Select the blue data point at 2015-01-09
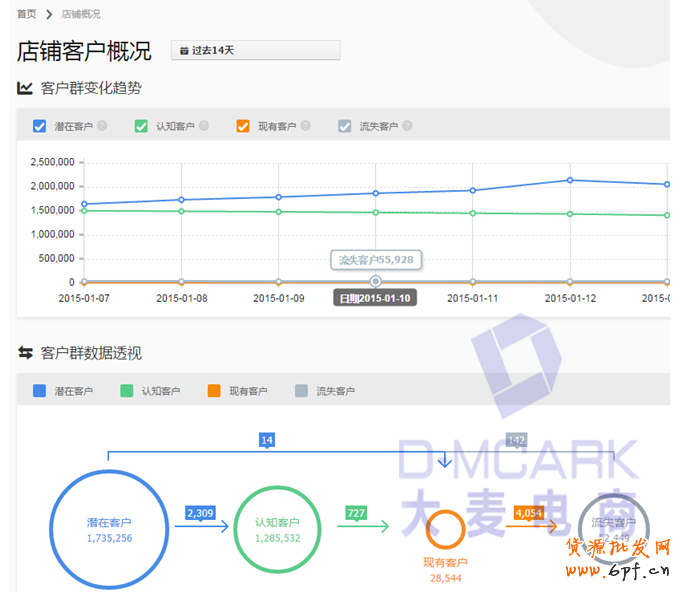The height and width of the screenshot is (592, 680). coord(279,197)
